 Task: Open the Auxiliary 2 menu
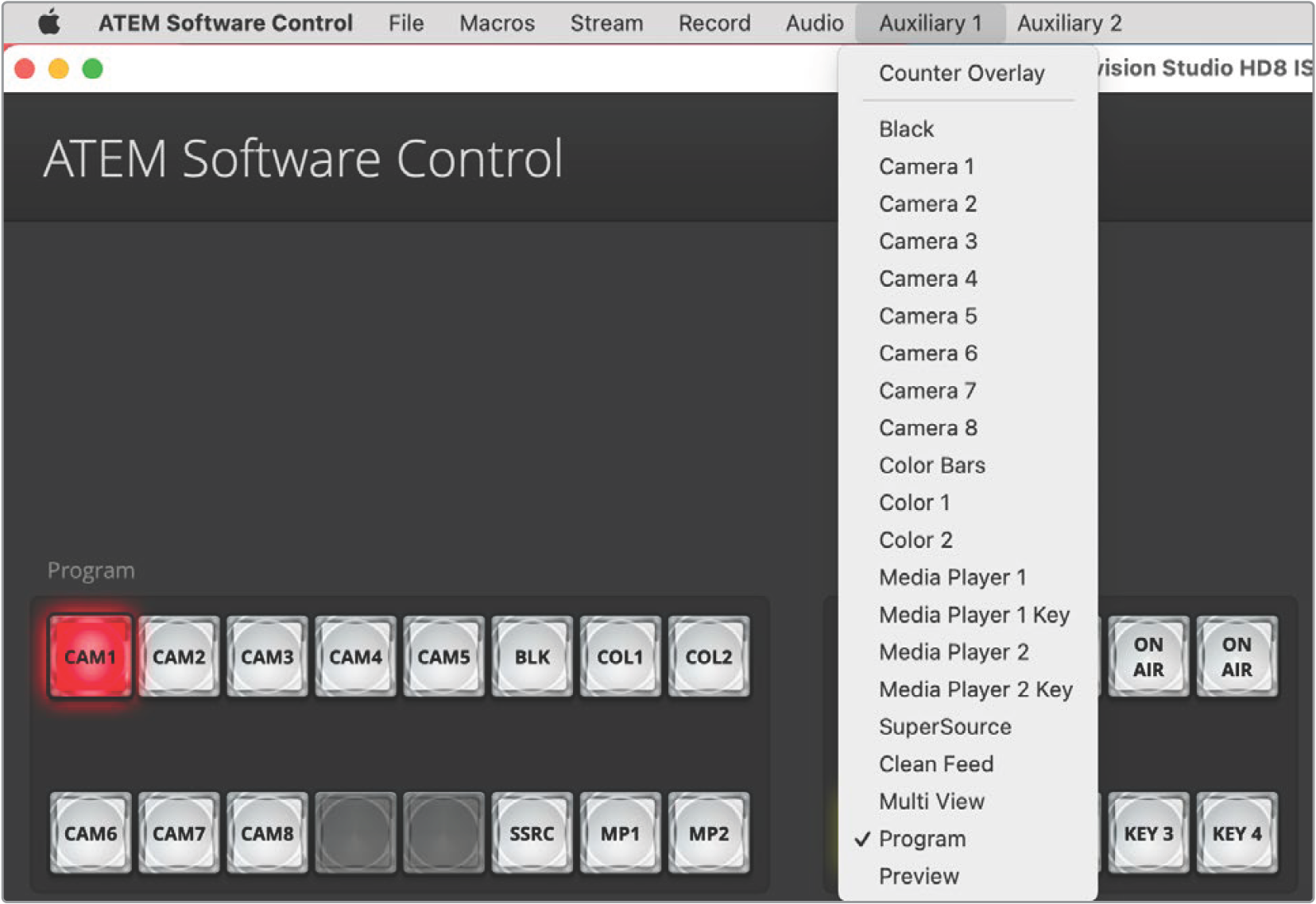click(1069, 23)
